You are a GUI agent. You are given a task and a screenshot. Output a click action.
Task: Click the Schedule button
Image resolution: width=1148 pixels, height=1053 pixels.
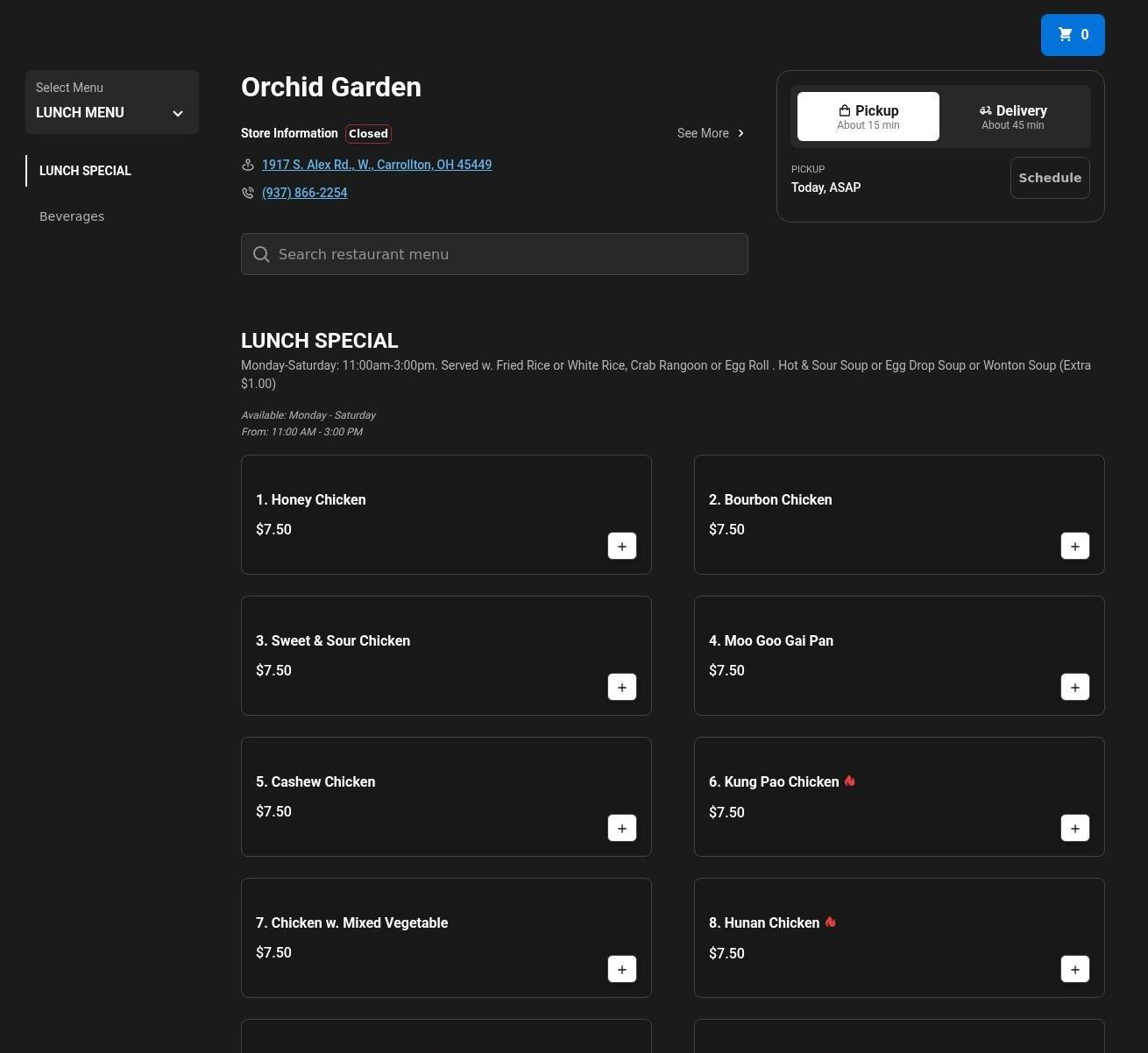click(x=1049, y=178)
